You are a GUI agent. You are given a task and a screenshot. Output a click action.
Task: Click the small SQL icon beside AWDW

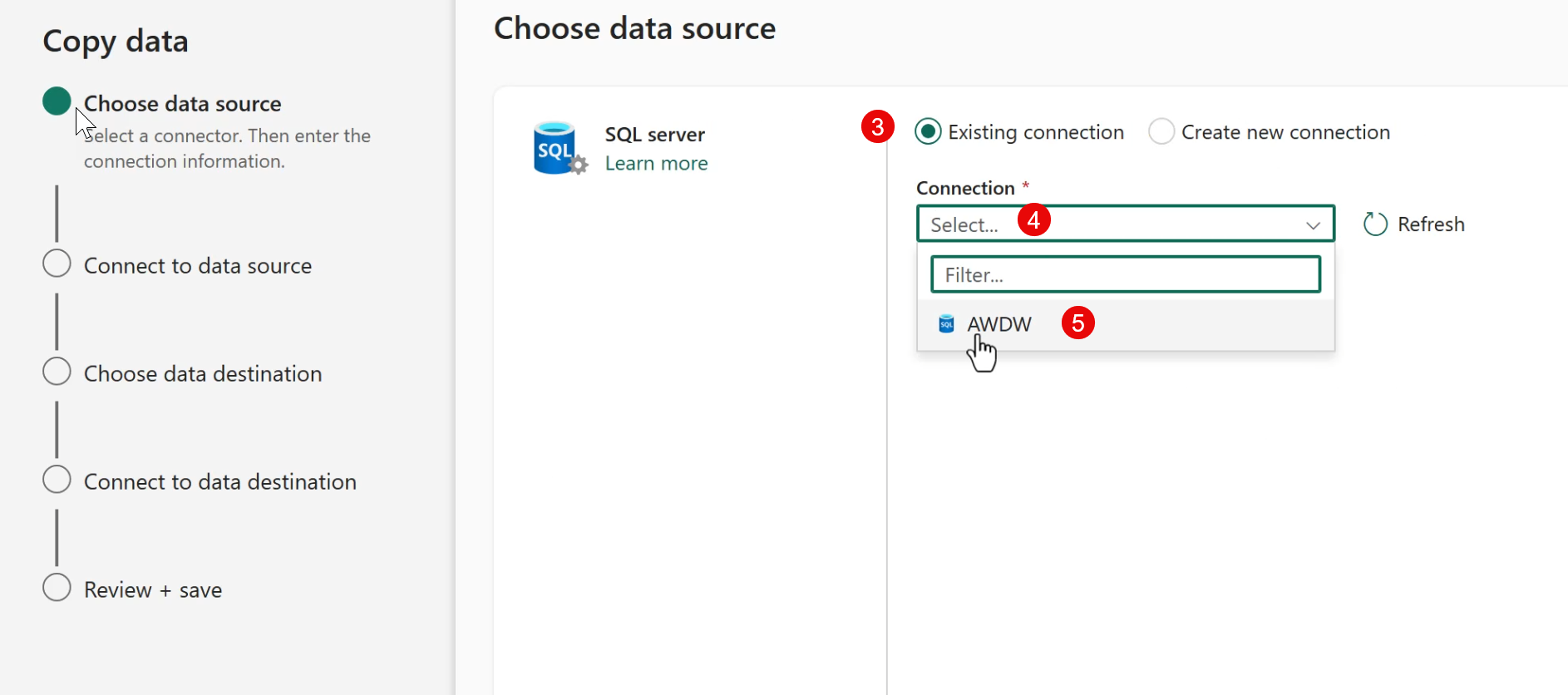click(946, 324)
